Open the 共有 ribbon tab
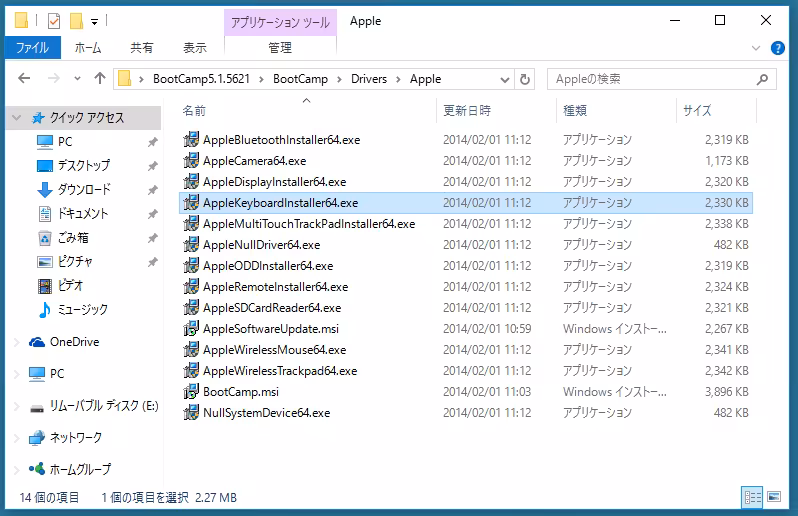The image size is (798, 516). pyautogui.click(x=141, y=48)
